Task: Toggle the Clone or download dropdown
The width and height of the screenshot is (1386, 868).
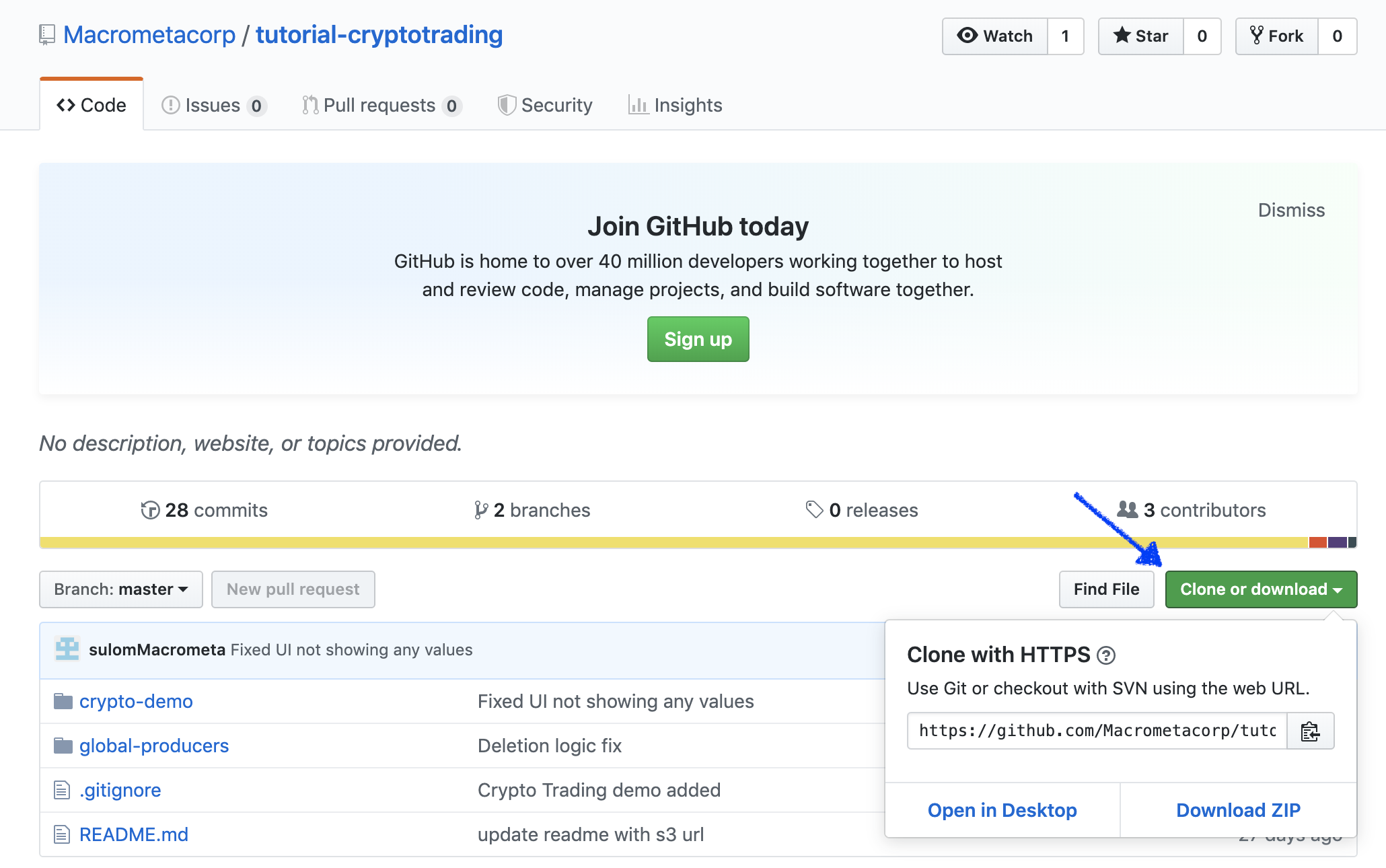Action: tap(1261, 589)
